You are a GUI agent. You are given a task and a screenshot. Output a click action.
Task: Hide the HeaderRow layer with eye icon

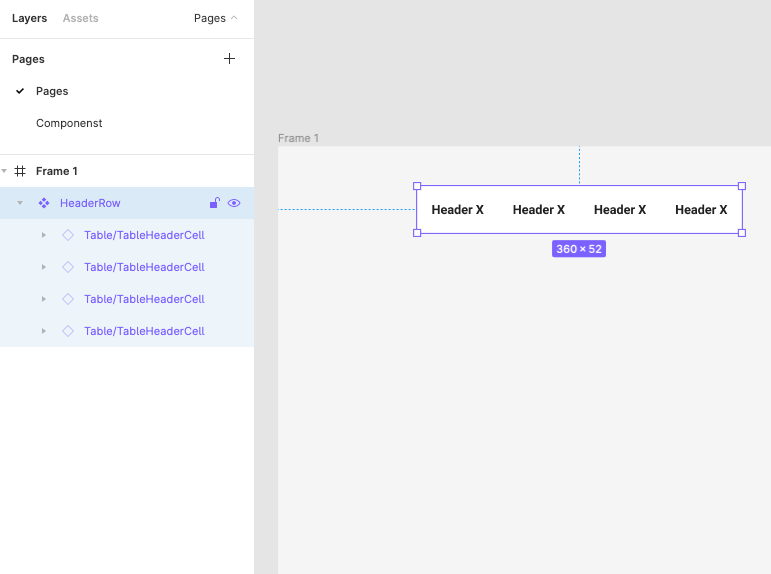[x=234, y=203]
